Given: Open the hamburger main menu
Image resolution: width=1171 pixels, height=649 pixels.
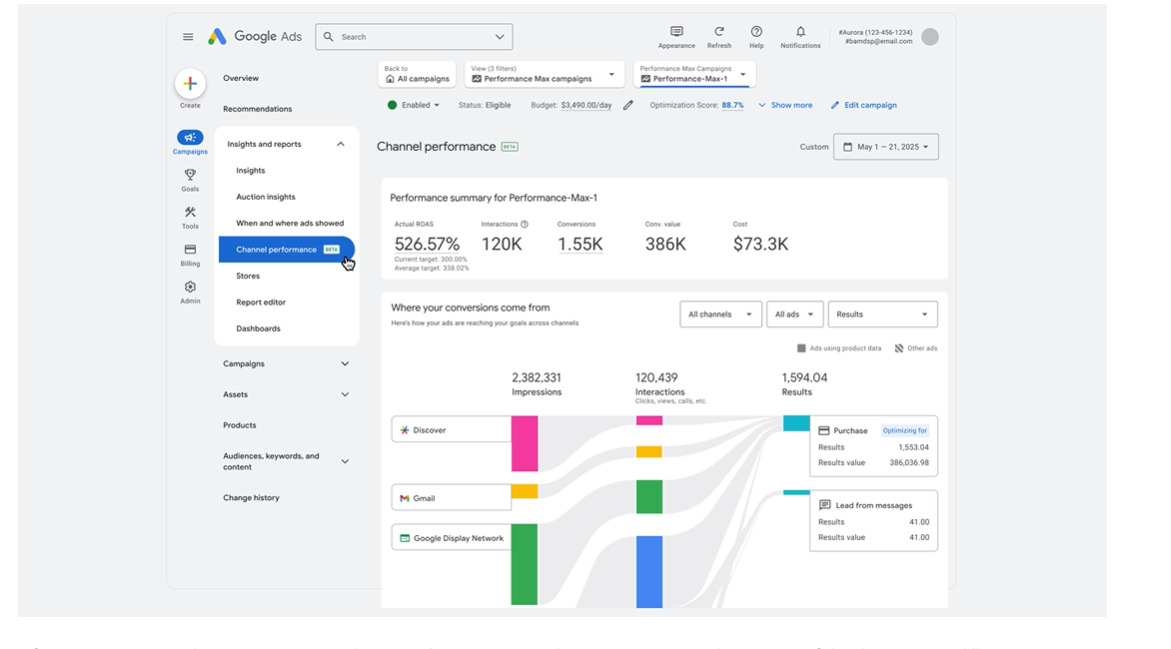Looking at the screenshot, I should coord(188,37).
